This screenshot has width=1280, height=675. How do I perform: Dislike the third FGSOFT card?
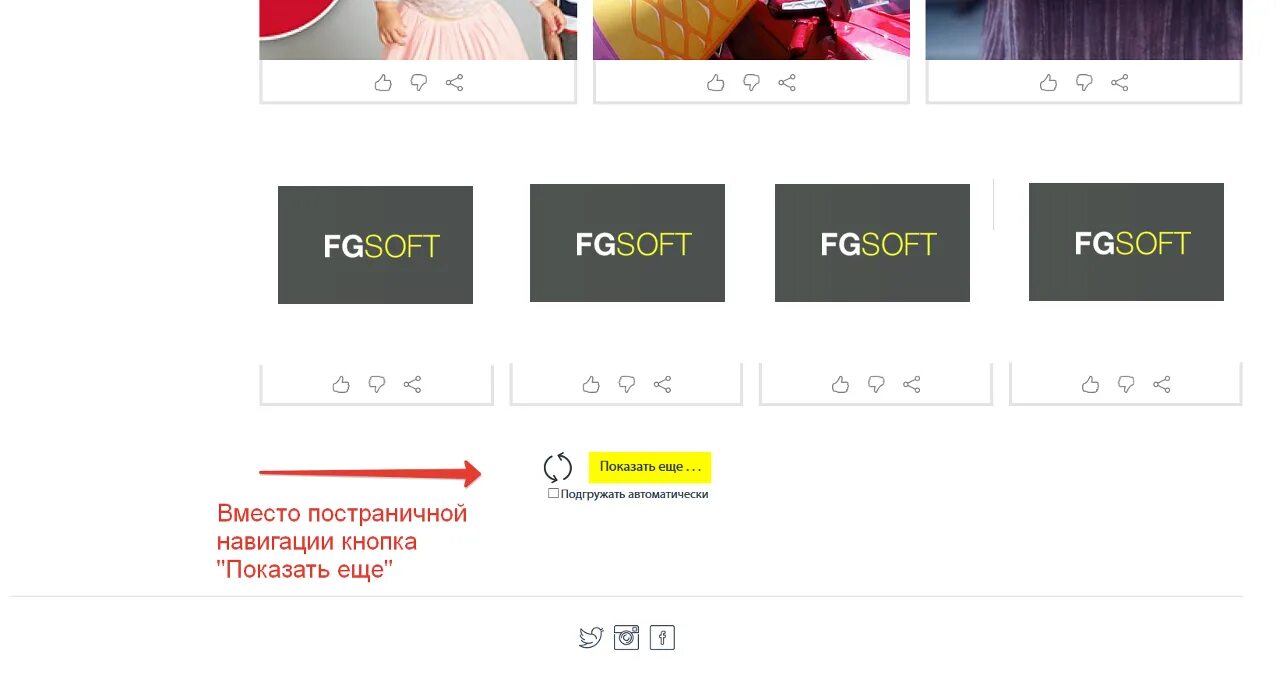click(876, 385)
